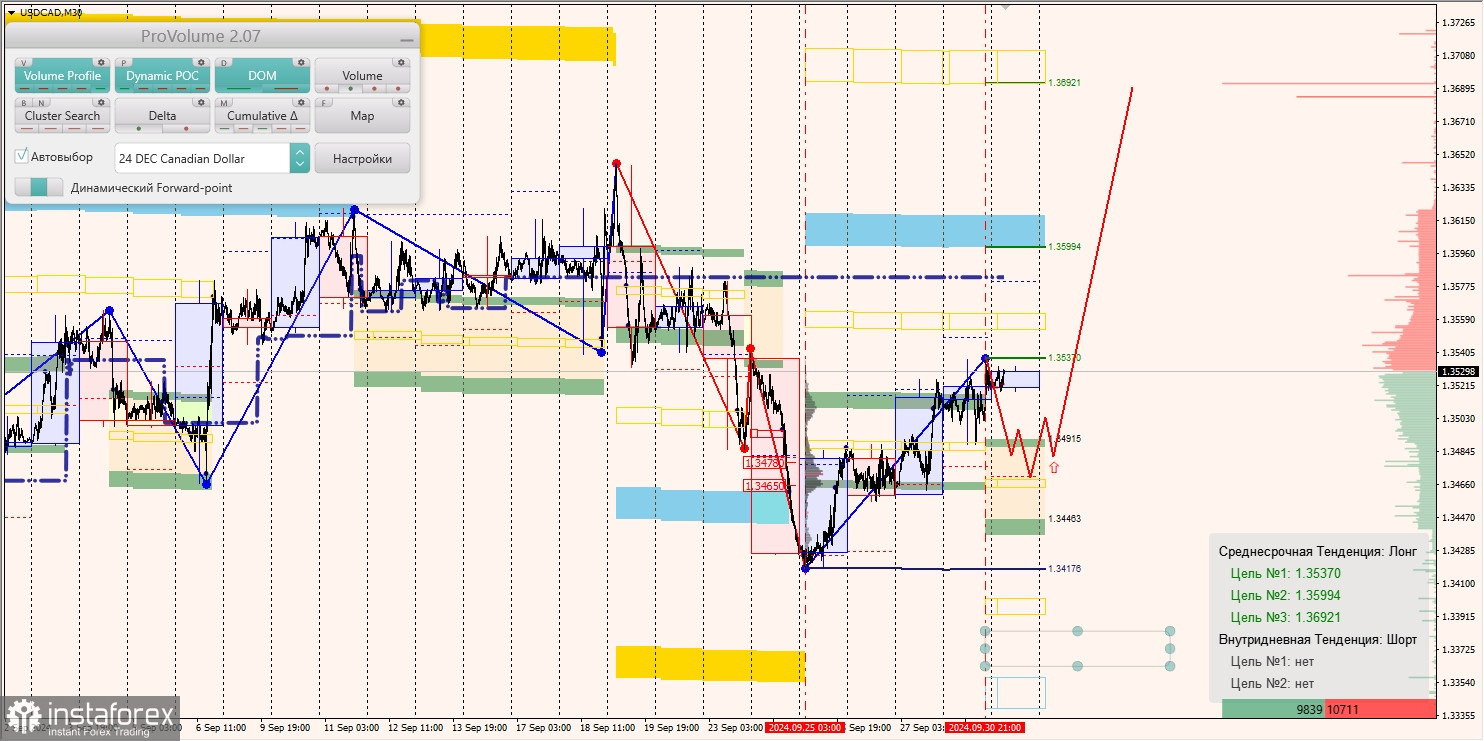Expand USDCAD,M30 chart menu triangle
This screenshot has height=741, width=1484.
coord(11,12)
